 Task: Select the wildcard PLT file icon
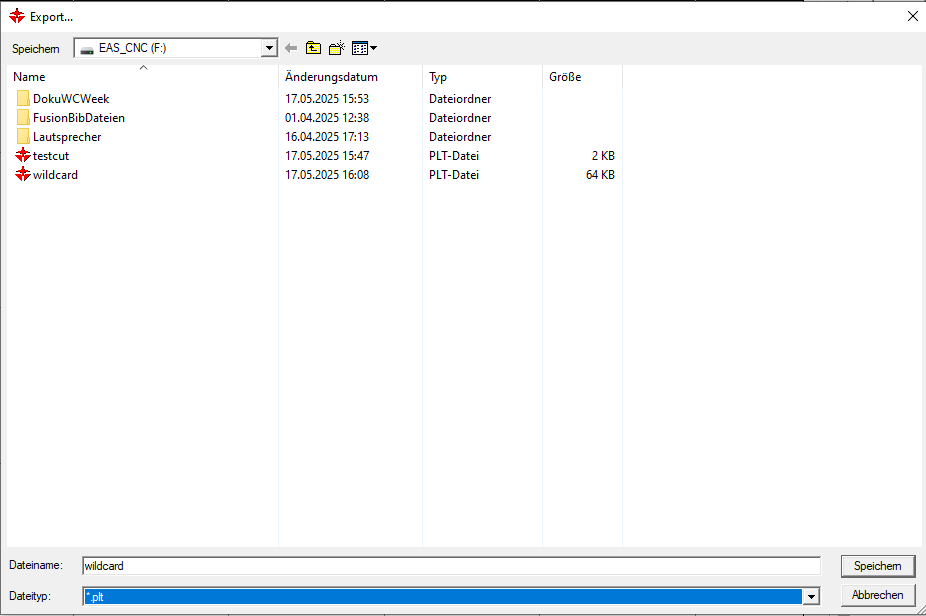tap(23, 174)
